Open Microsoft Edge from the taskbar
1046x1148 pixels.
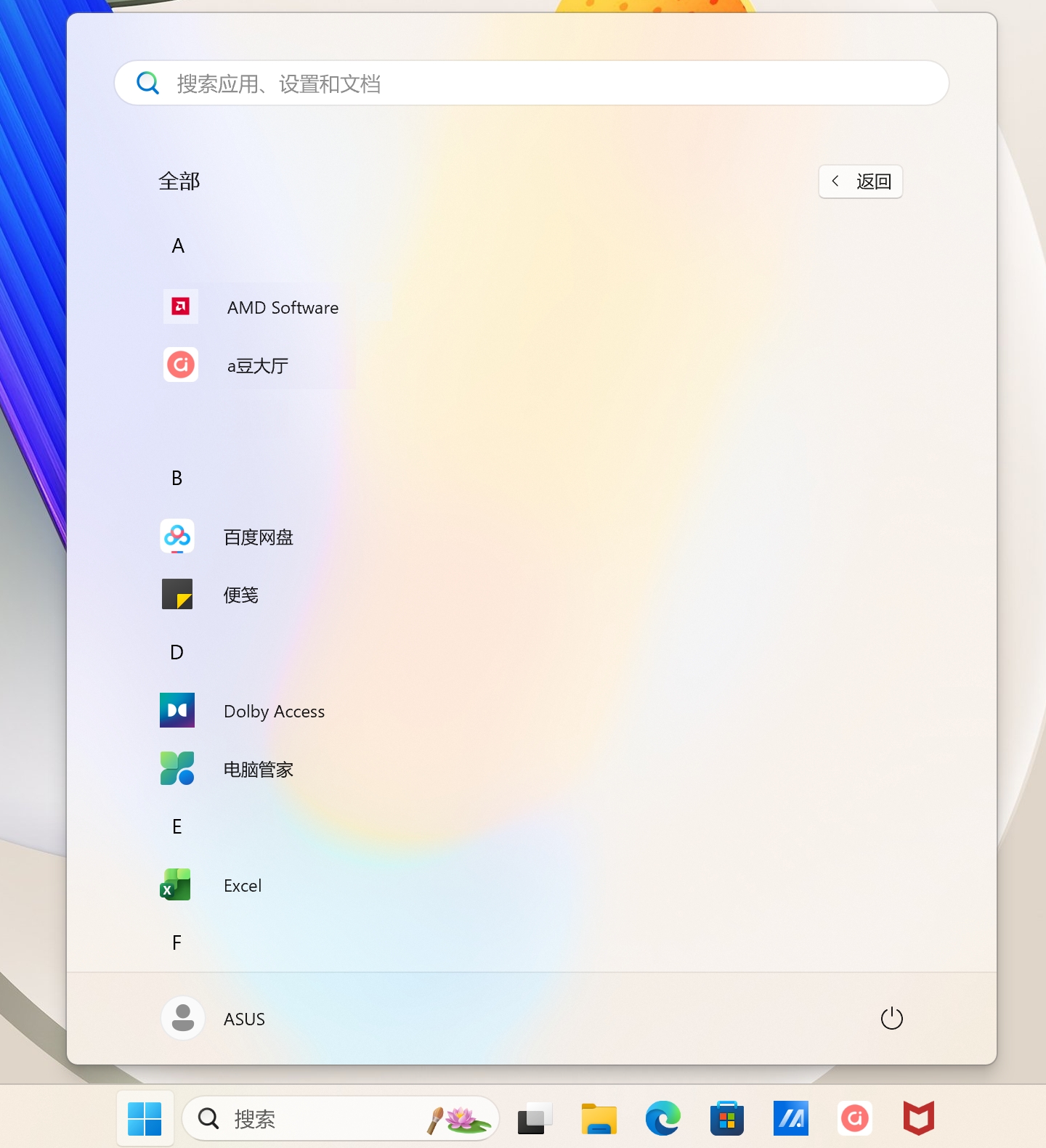pos(662,1119)
